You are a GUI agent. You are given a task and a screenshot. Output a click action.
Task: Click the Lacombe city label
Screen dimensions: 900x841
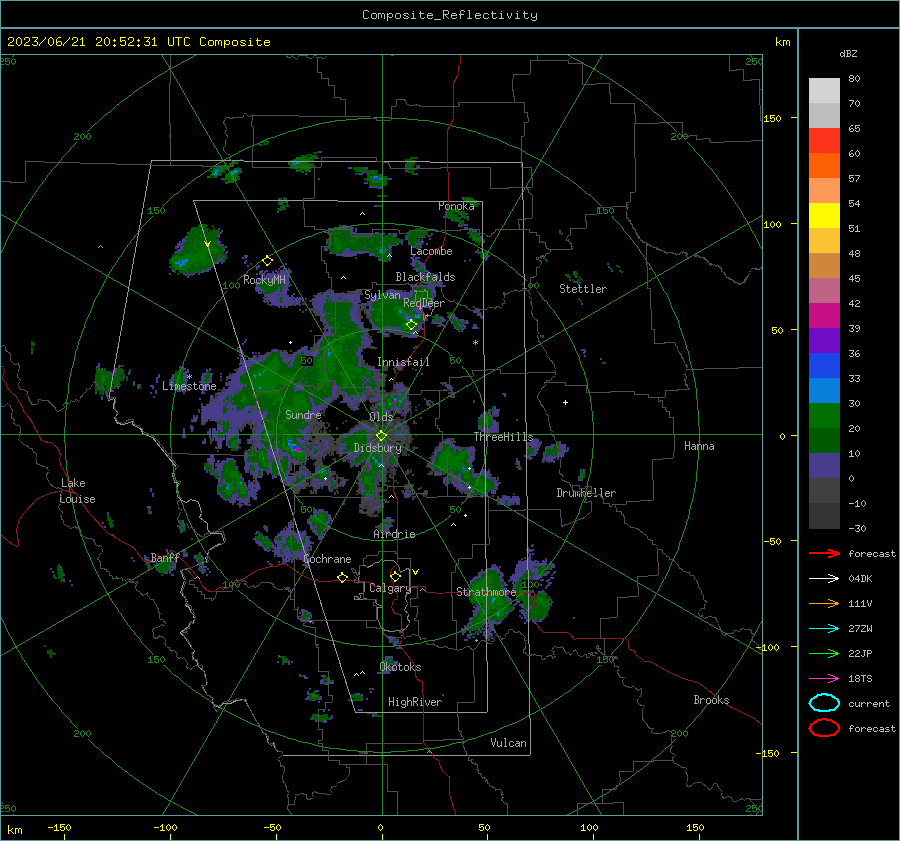point(431,251)
